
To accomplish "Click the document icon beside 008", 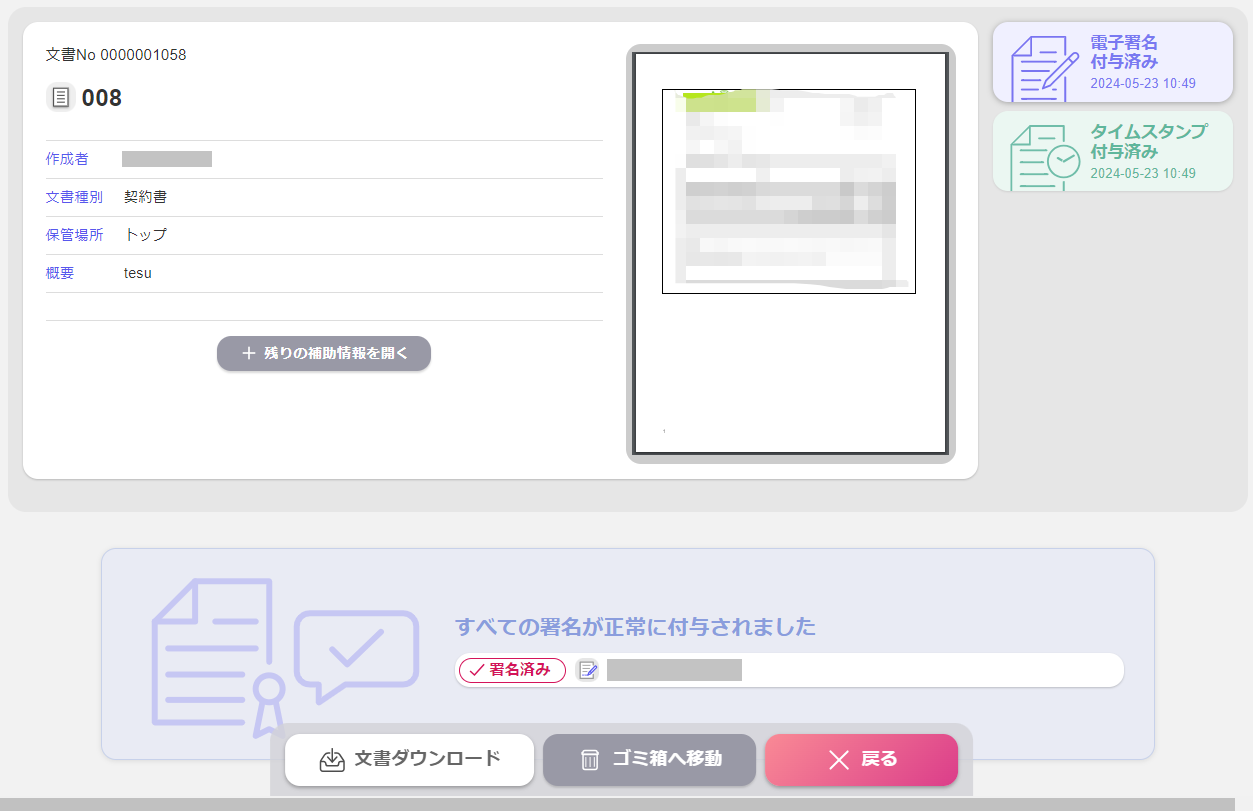I will pyautogui.click(x=61, y=97).
